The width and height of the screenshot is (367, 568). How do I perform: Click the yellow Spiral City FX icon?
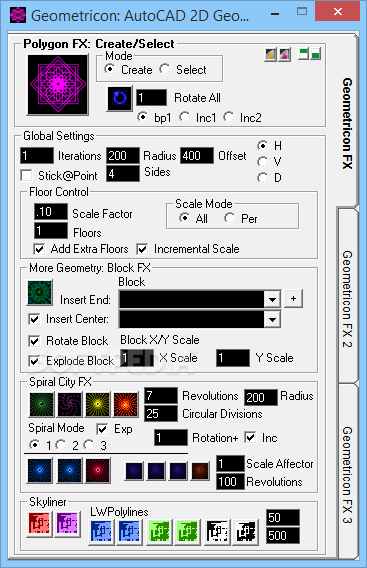click(x=98, y=404)
